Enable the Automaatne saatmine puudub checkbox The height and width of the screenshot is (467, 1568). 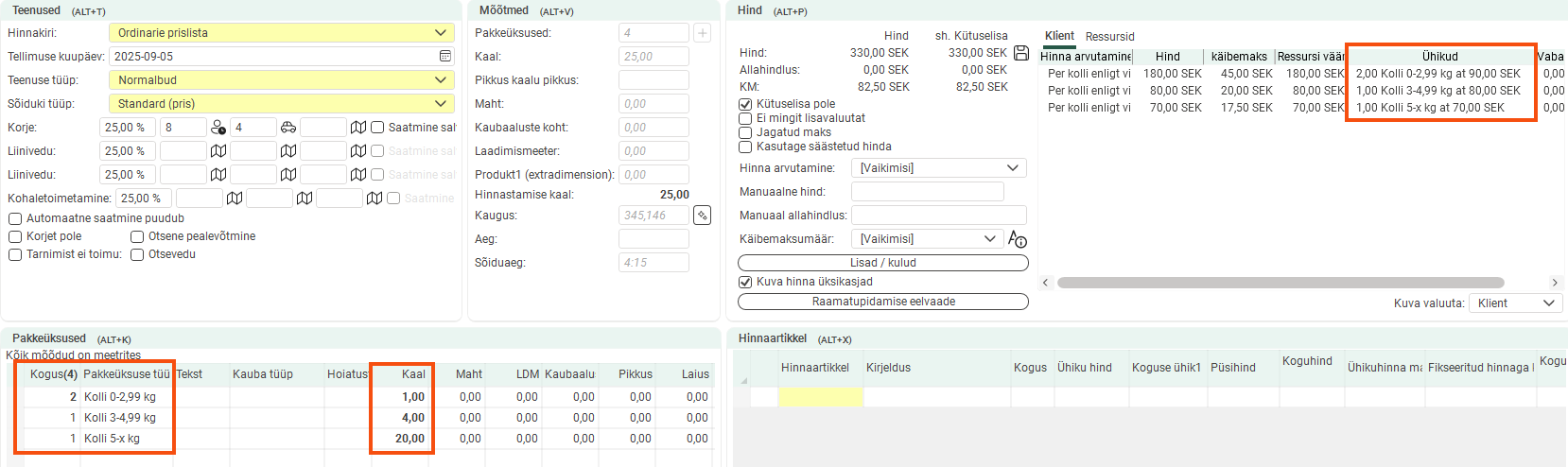[15, 218]
